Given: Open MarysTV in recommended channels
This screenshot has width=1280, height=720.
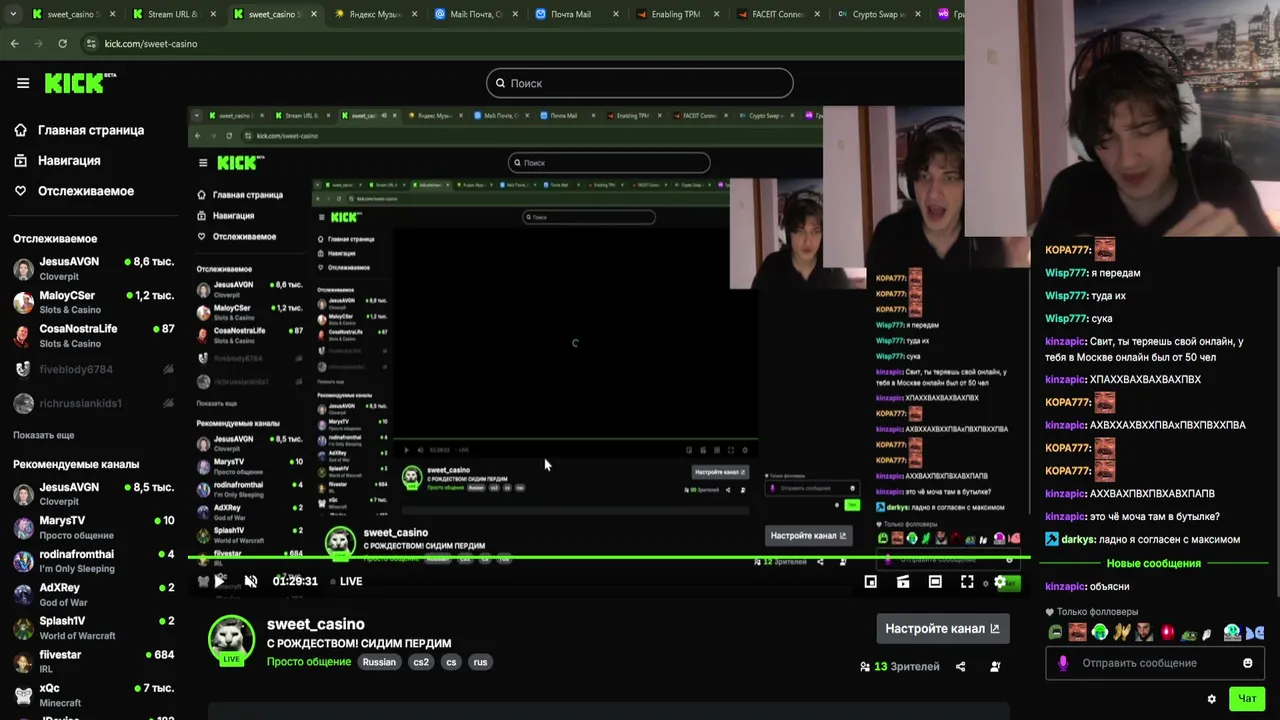Looking at the screenshot, I should (x=95, y=527).
